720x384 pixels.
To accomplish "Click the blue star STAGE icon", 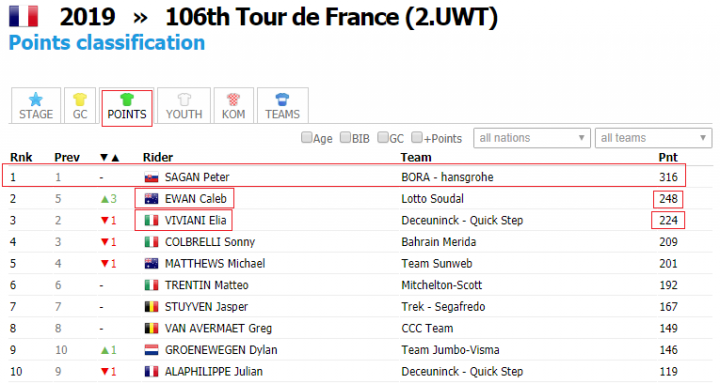I will pyautogui.click(x=35, y=99).
